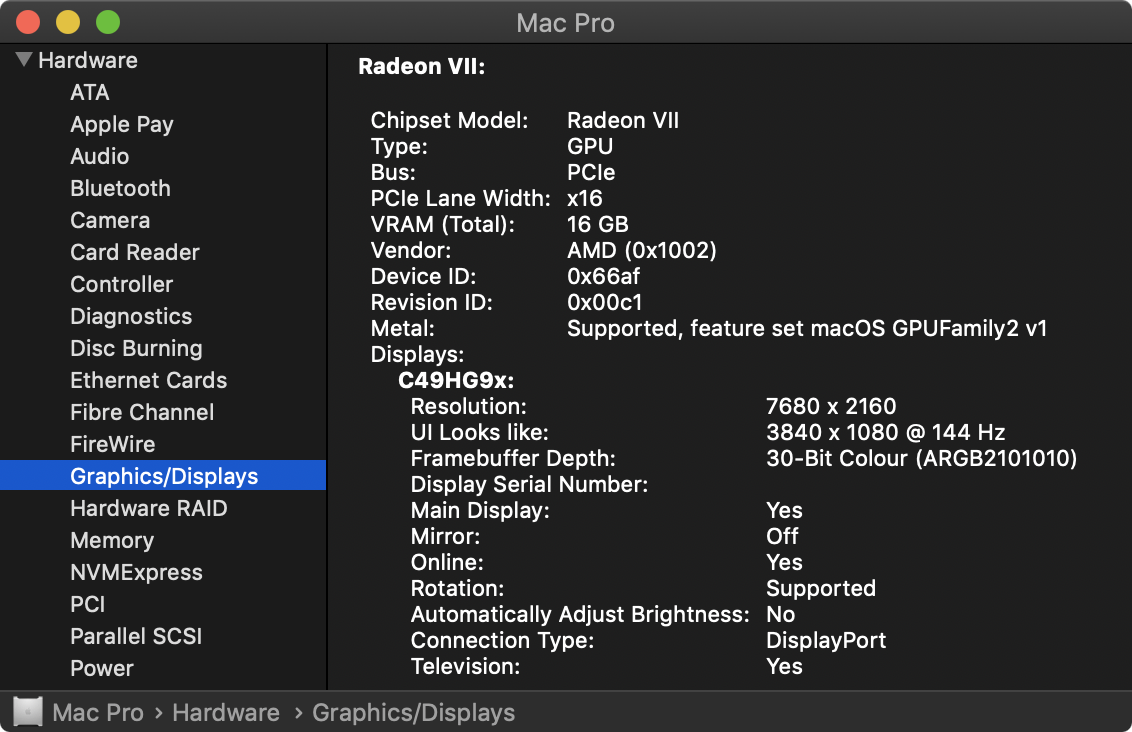This screenshot has height=732, width=1132.
Task: Collapse the Hardware disclosure triangle
Action: [x=24, y=60]
